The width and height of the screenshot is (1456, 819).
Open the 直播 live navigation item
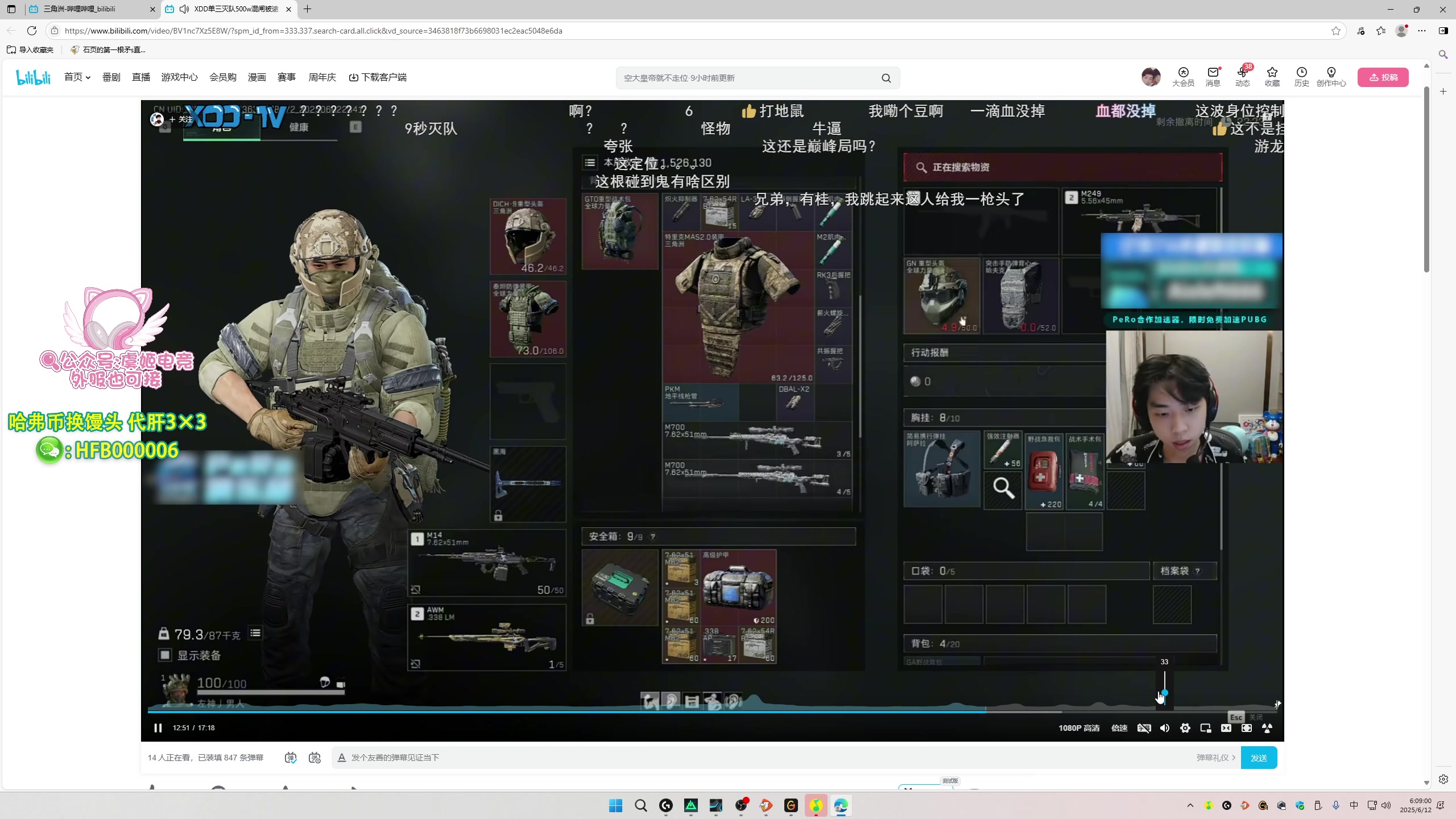point(141,77)
